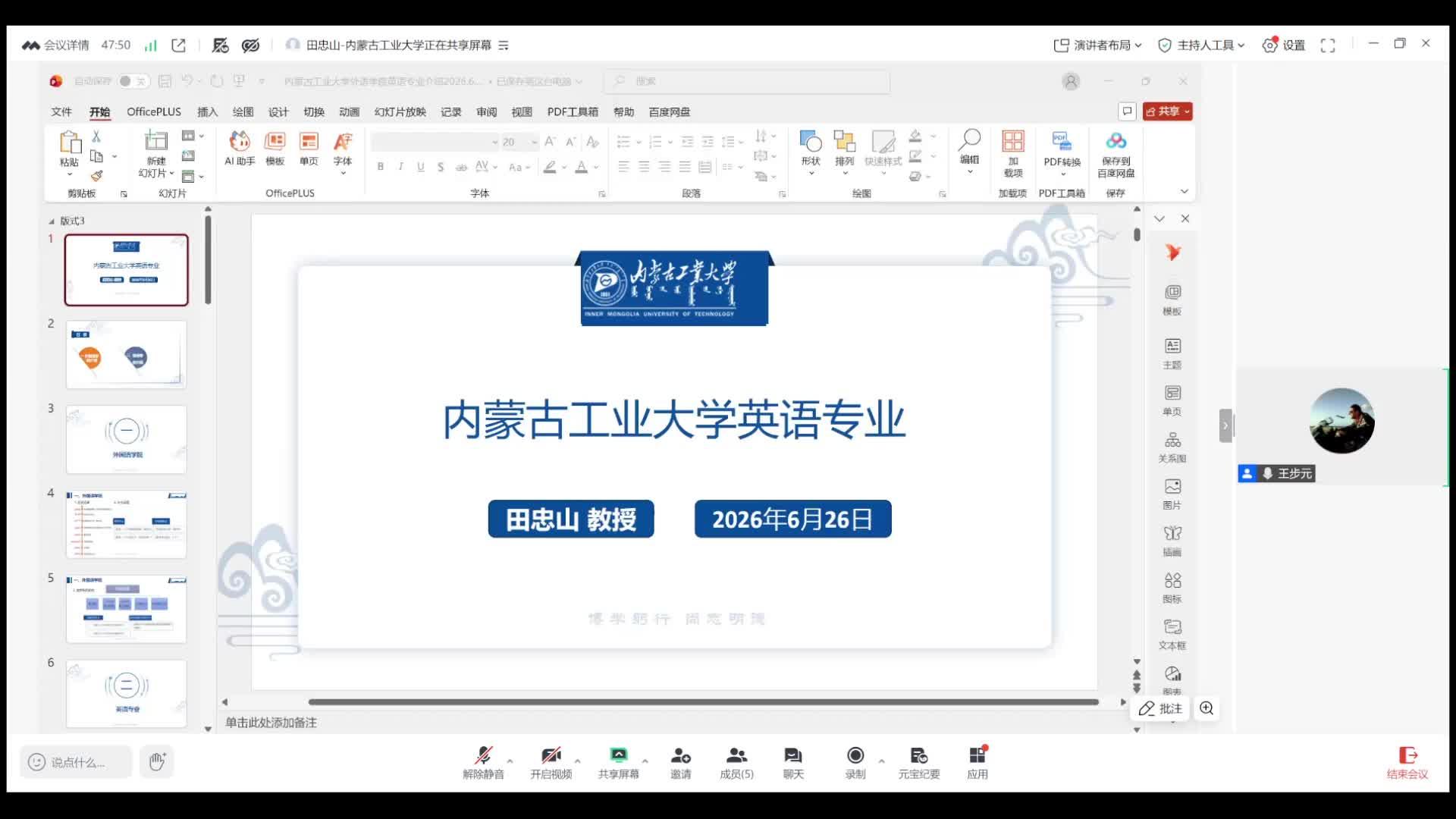Toggle italic formatting

click(400, 167)
